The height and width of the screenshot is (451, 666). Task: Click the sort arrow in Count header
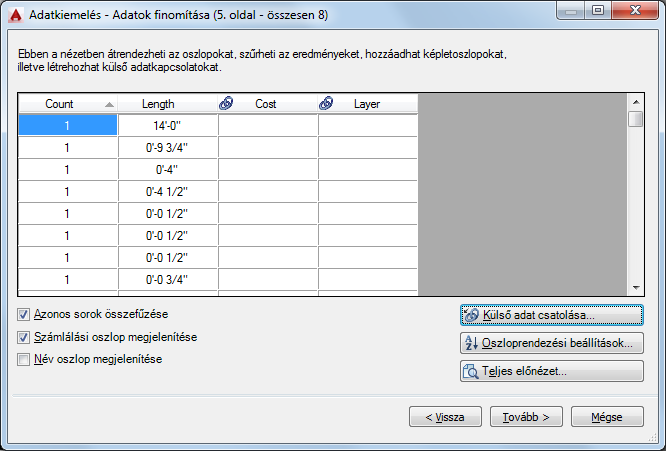[x=109, y=104]
